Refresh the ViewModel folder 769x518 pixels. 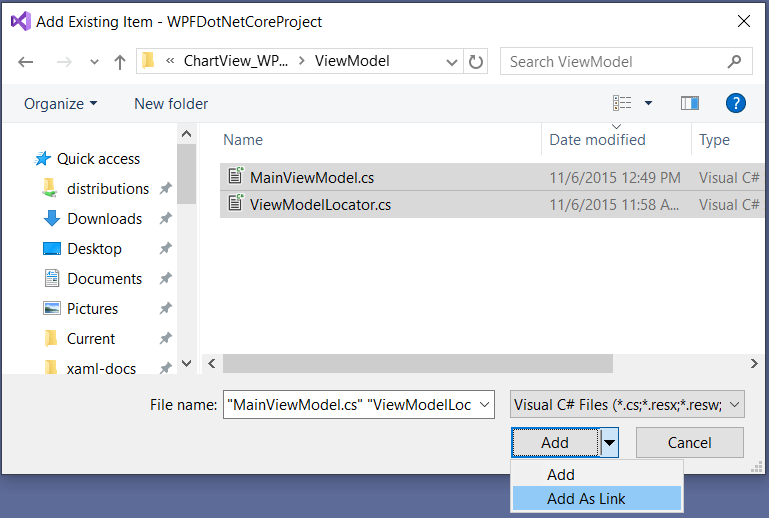476,62
